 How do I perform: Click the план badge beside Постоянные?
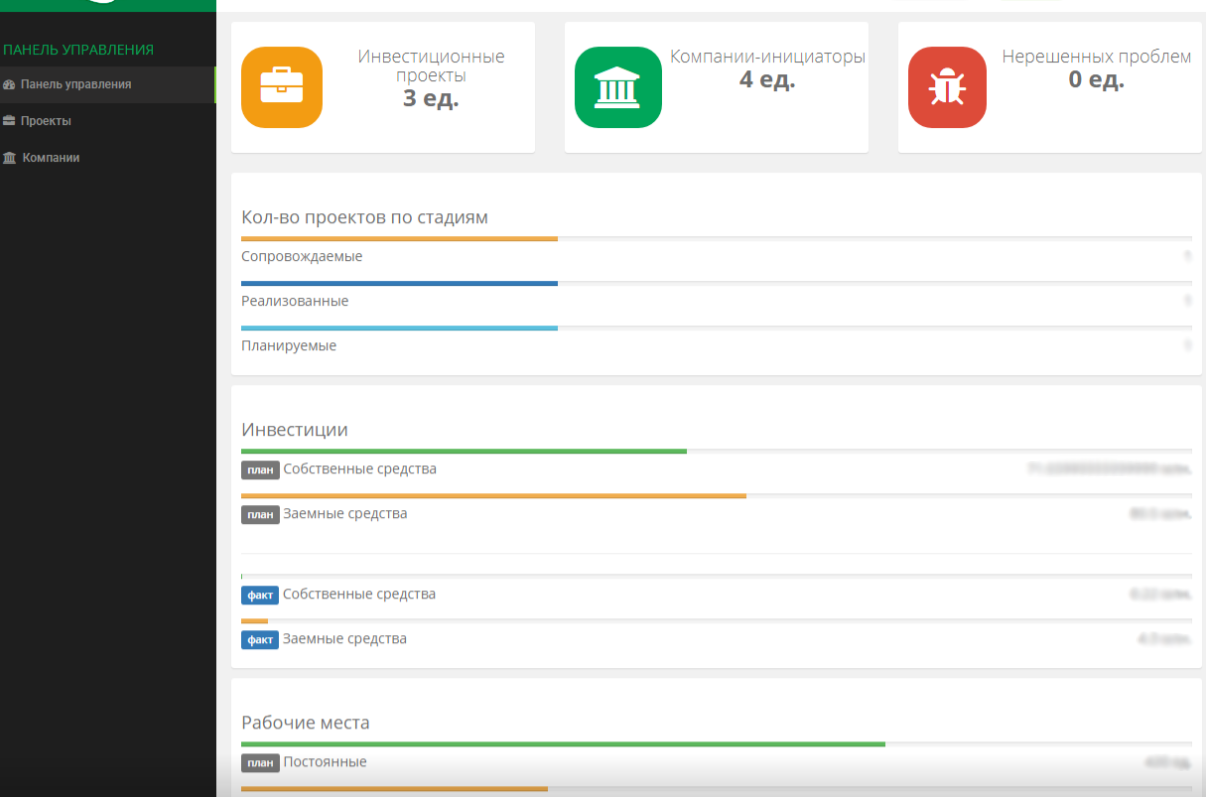[260, 763]
